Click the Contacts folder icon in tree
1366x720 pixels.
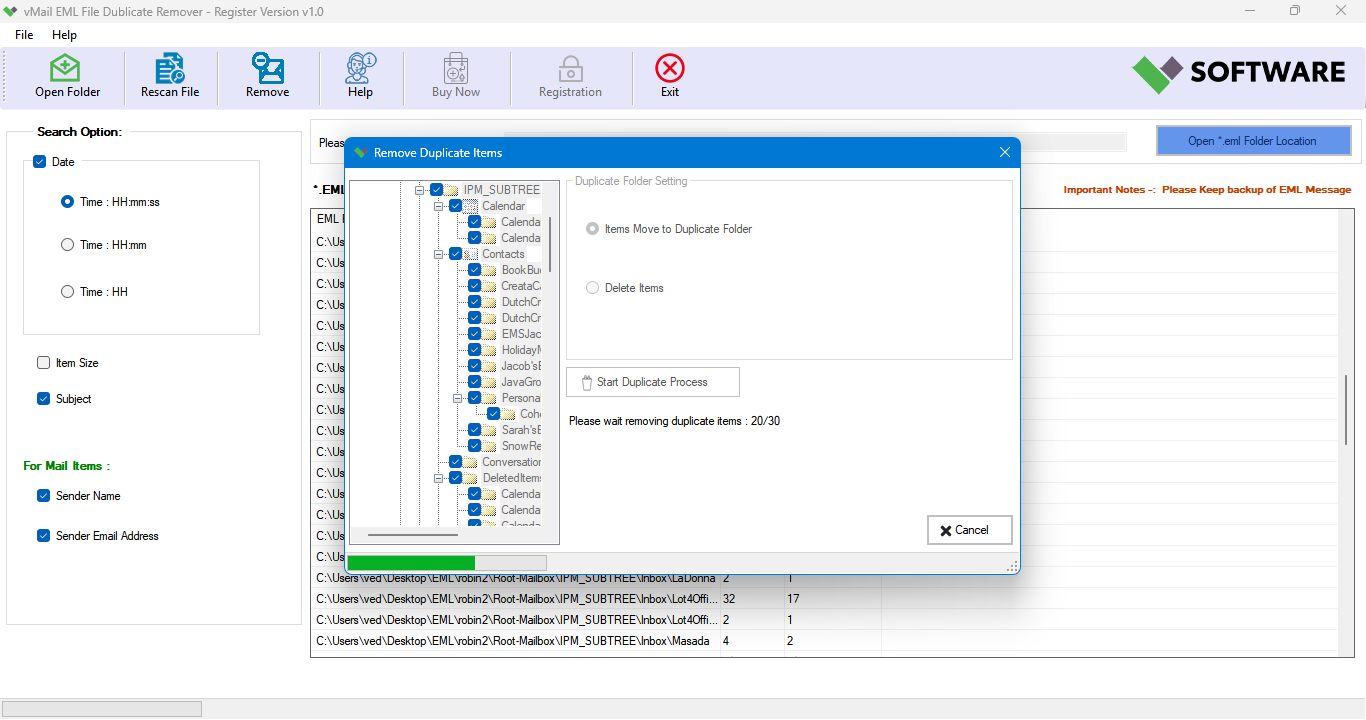click(471, 254)
